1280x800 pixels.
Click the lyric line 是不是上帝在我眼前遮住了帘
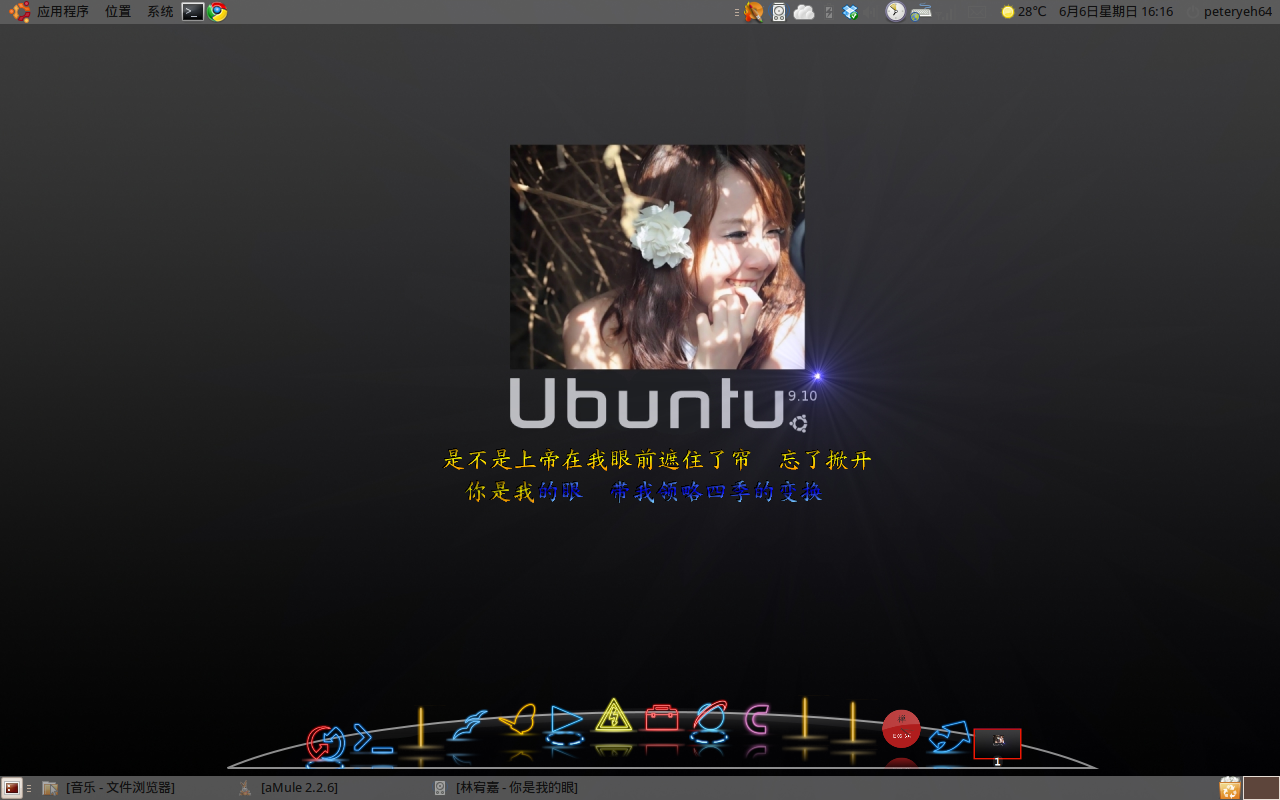pos(597,460)
